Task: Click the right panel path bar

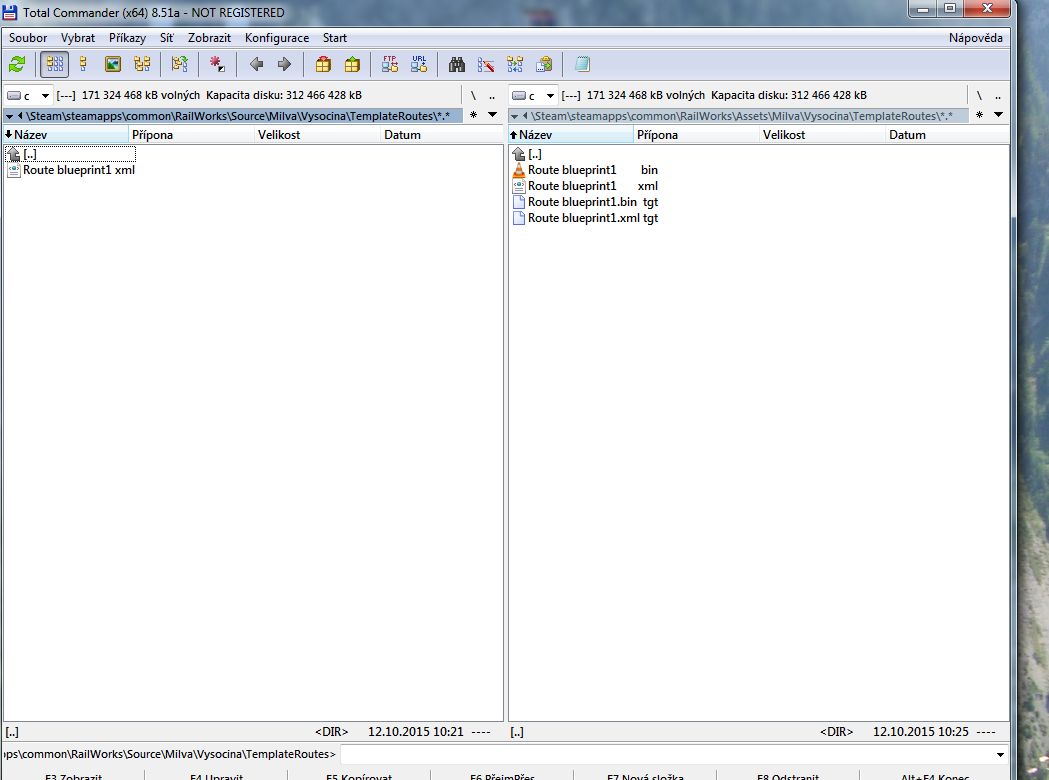Action: (739, 116)
